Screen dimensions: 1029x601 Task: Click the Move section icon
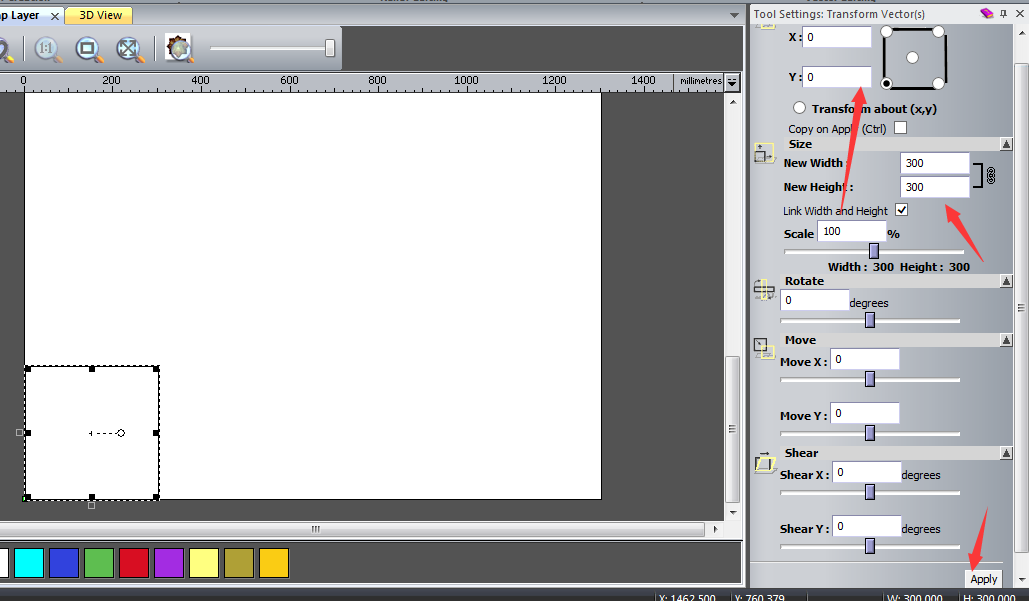(764, 347)
